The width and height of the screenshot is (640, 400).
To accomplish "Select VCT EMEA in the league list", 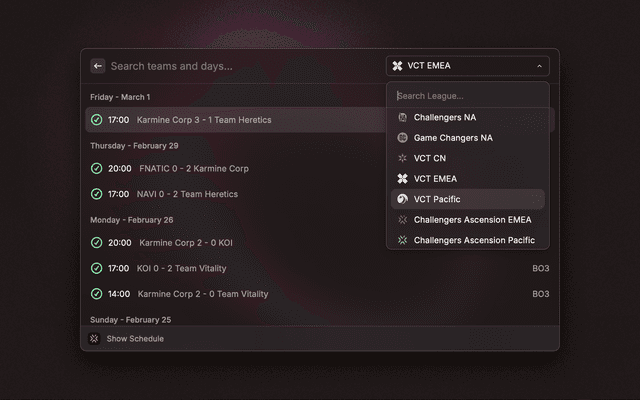I will click(435, 179).
